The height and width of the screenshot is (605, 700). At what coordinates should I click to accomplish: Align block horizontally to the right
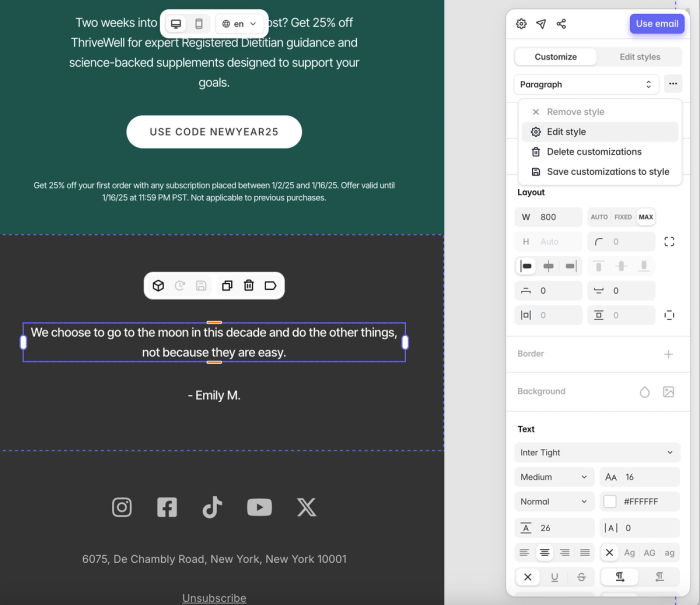pos(571,266)
